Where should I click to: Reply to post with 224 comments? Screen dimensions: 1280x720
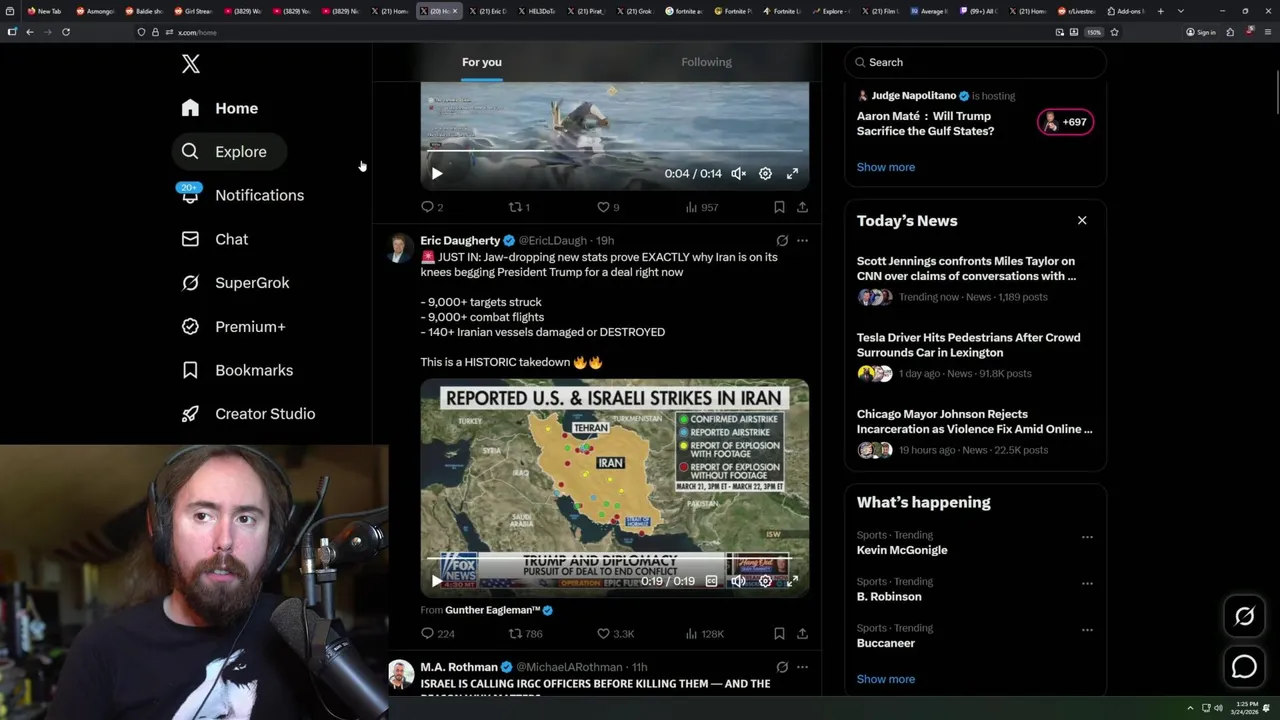point(438,634)
